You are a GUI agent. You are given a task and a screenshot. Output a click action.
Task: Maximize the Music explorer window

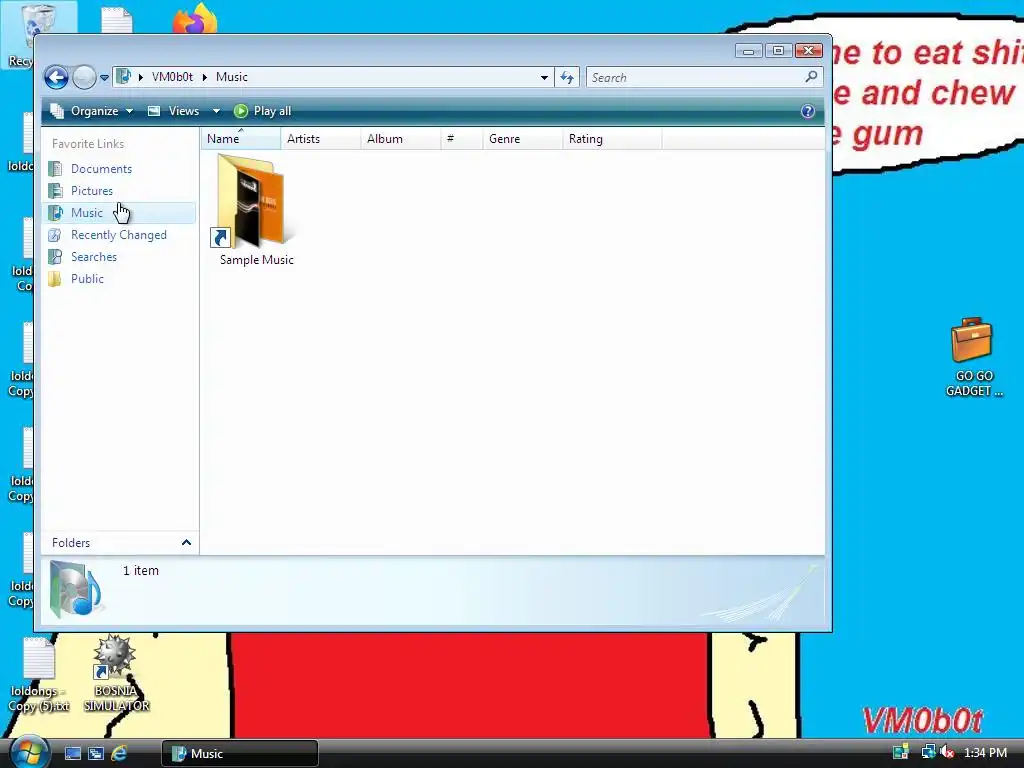click(x=778, y=50)
